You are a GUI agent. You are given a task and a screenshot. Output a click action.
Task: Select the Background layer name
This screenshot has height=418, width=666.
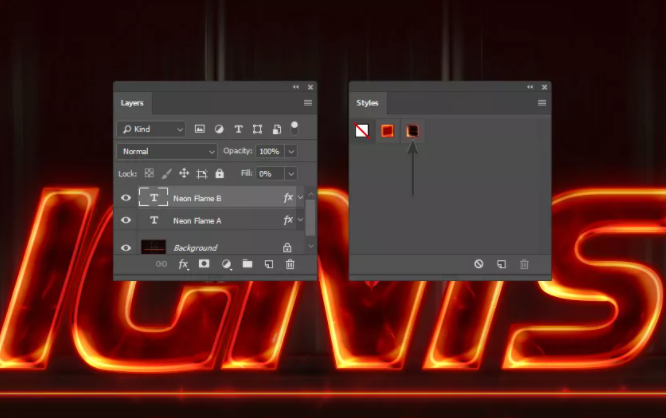tap(195, 248)
